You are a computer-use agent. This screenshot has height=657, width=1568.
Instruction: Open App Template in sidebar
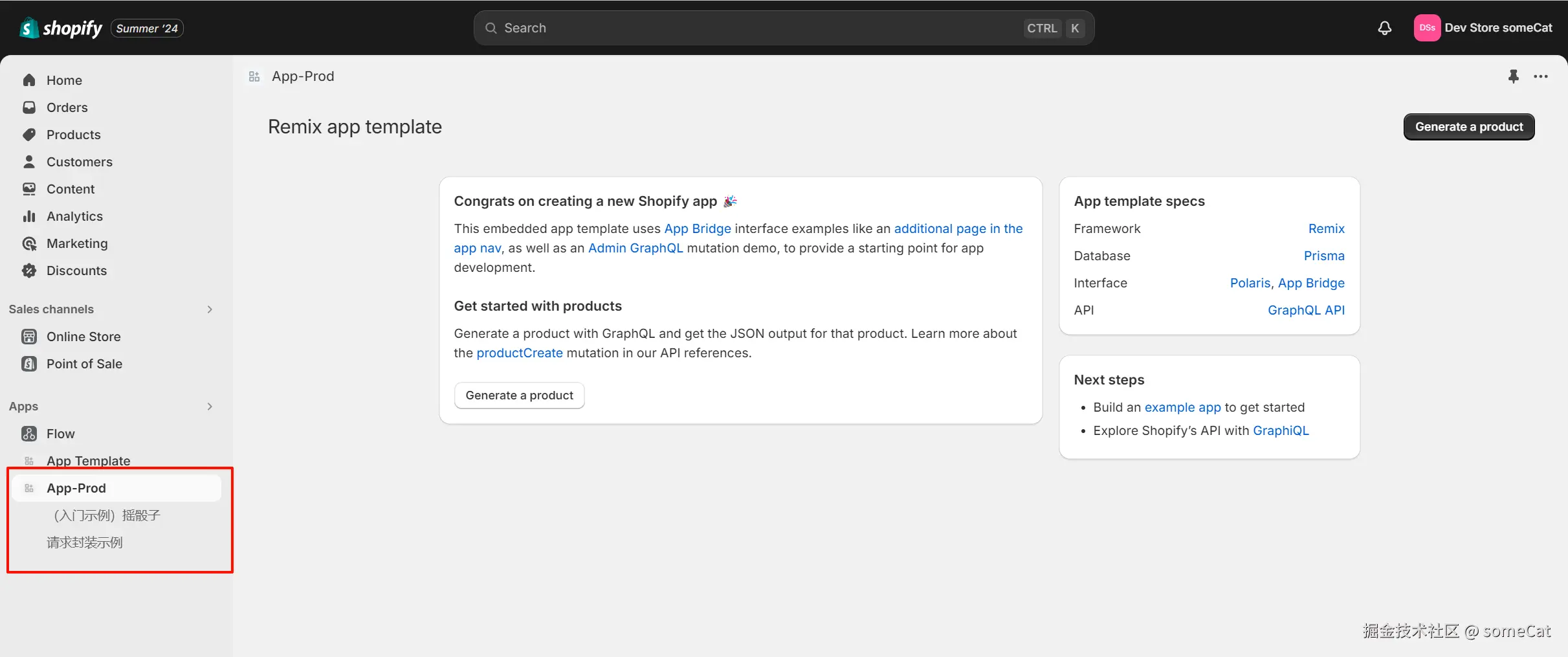[88, 461]
